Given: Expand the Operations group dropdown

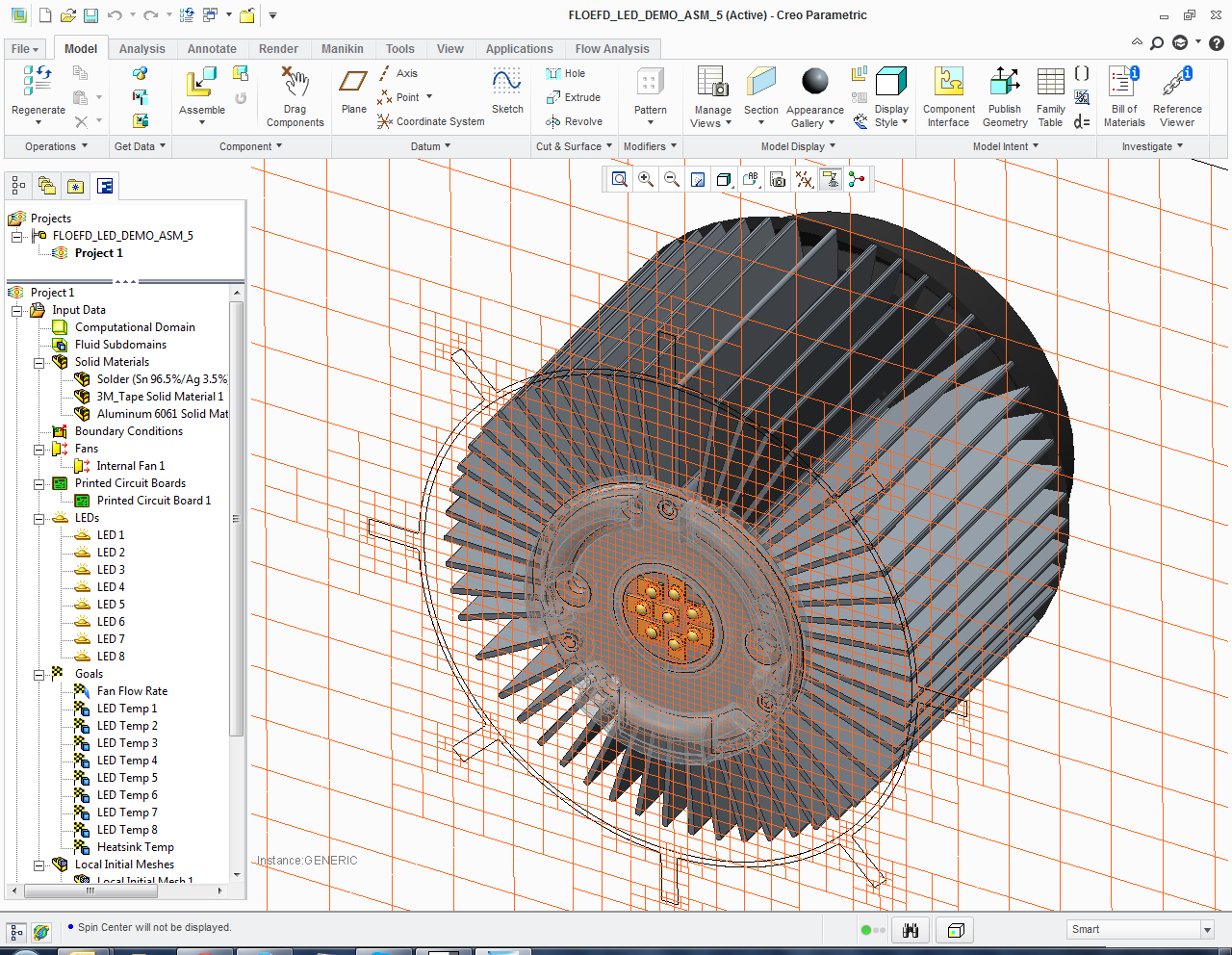Looking at the screenshot, I should pos(56,146).
